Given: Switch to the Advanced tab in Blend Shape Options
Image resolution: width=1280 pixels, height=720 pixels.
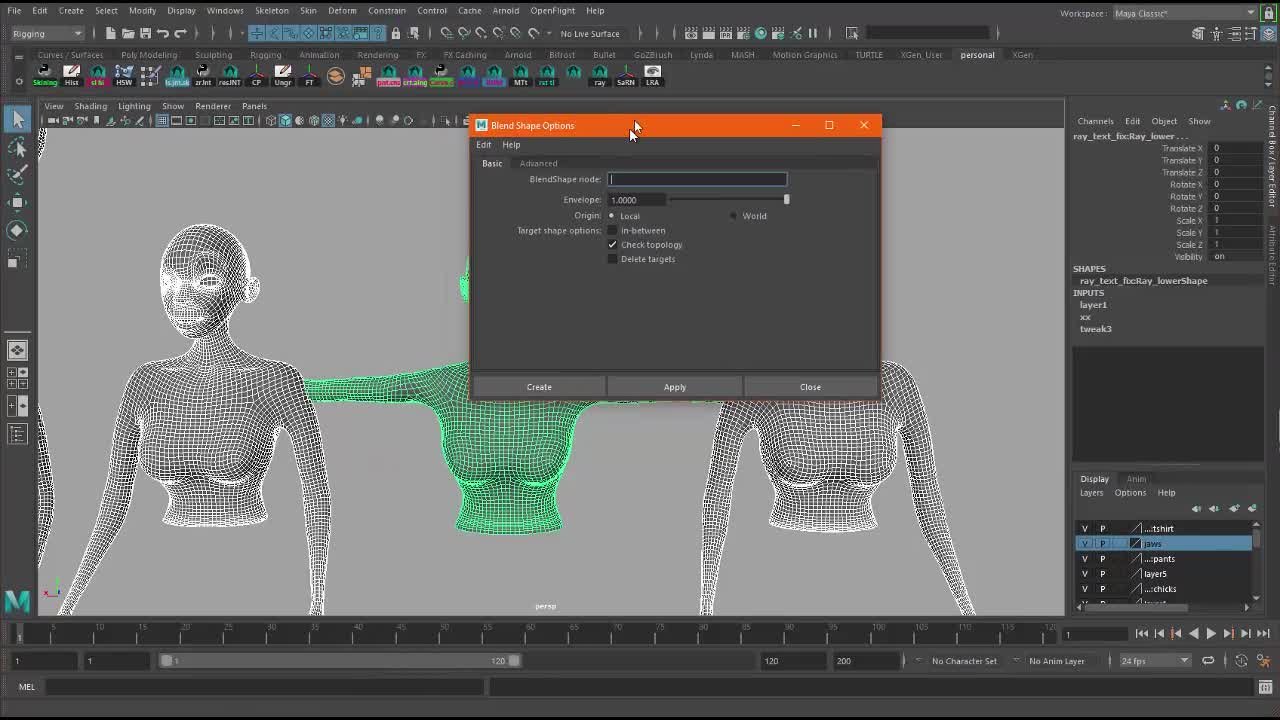Looking at the screenshot, I should 538,163.
